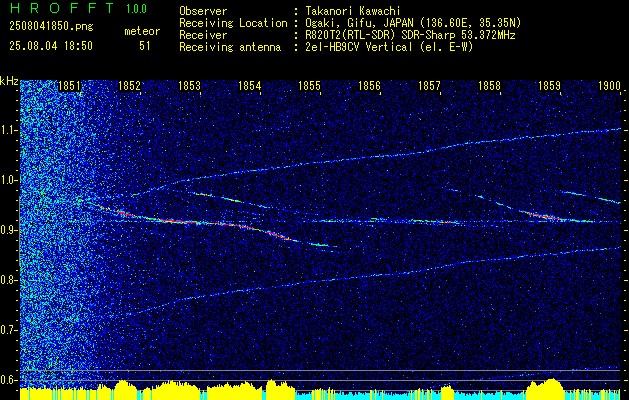The width and height of the screenshot is (629, 400).
Task: Click the 0.9 kHz axis label
Action: pyautogui.click(x=9, y=230)
